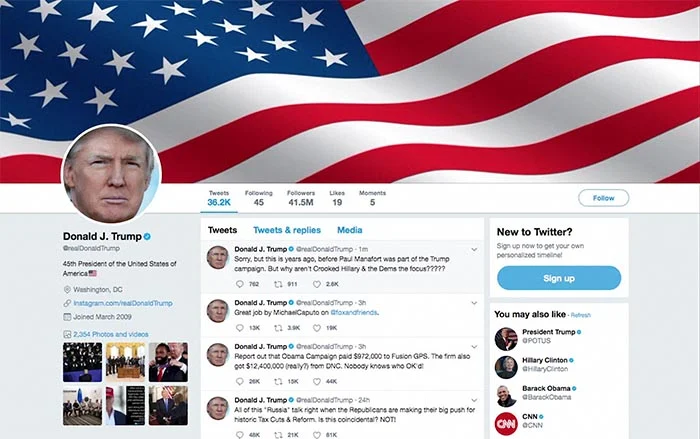Click the verified badge beside profile name
The width and height of the screenshot is (700, 439).
[147, 236]
